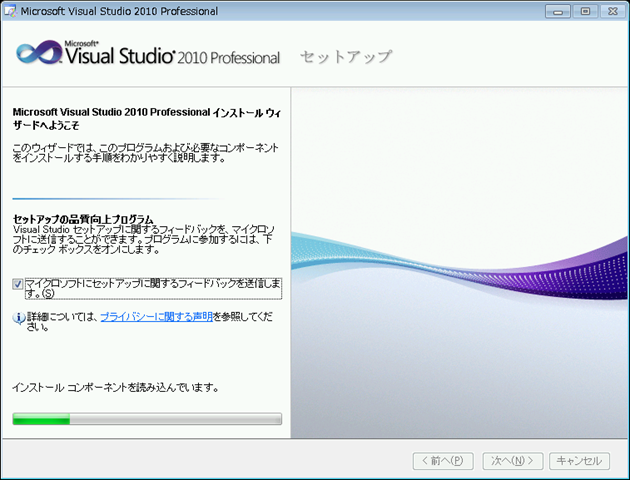Click the セットアップの品質向上プログラム section heading

click(x=83, y=218)
